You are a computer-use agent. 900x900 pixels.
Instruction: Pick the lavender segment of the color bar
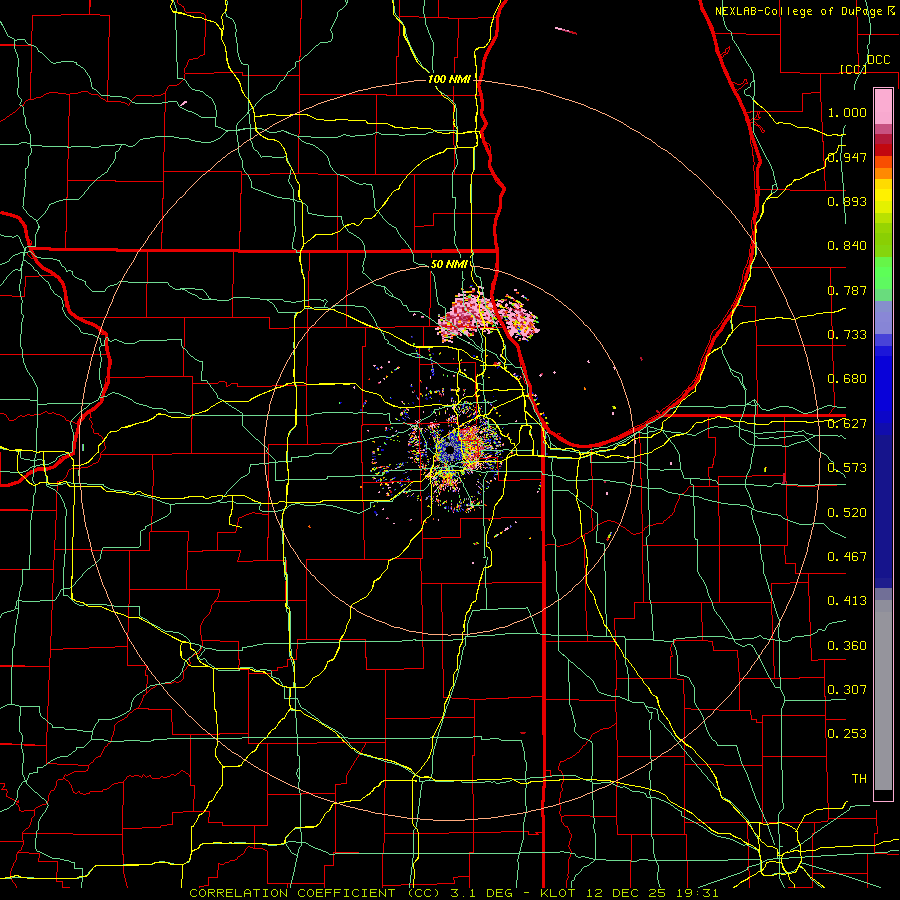coord(883,317)
